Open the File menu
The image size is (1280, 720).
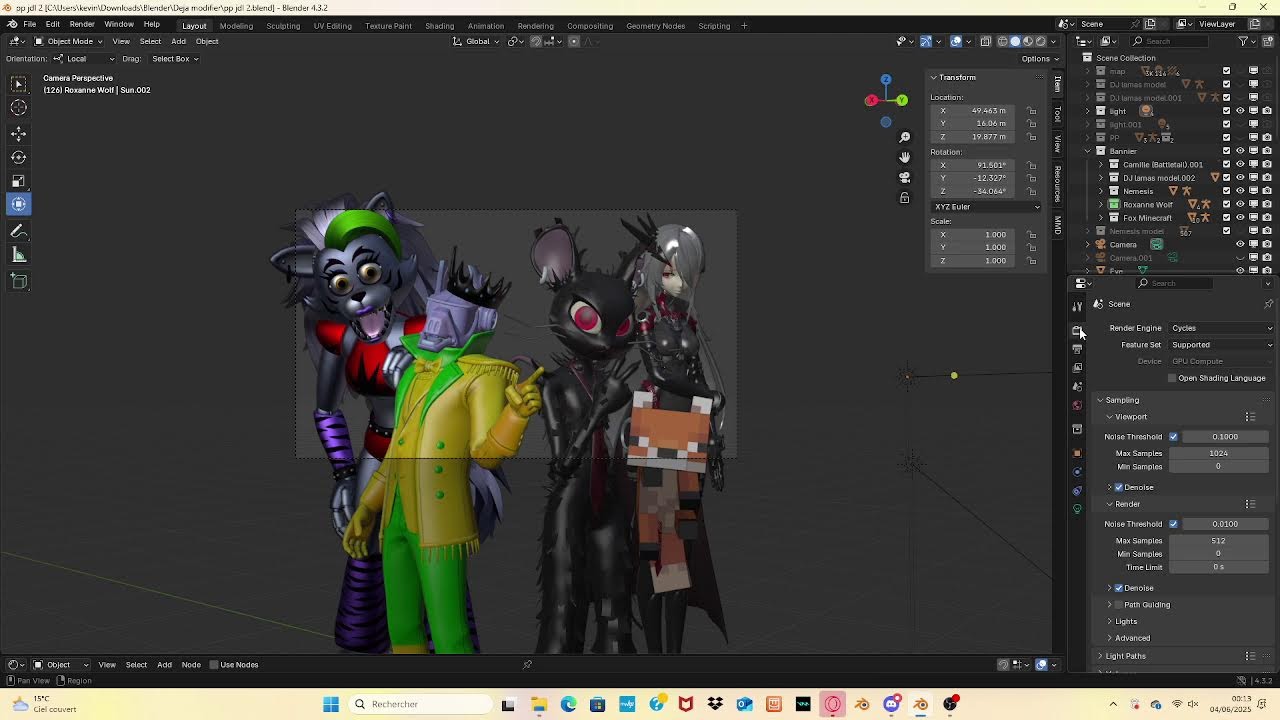(30, 24)
